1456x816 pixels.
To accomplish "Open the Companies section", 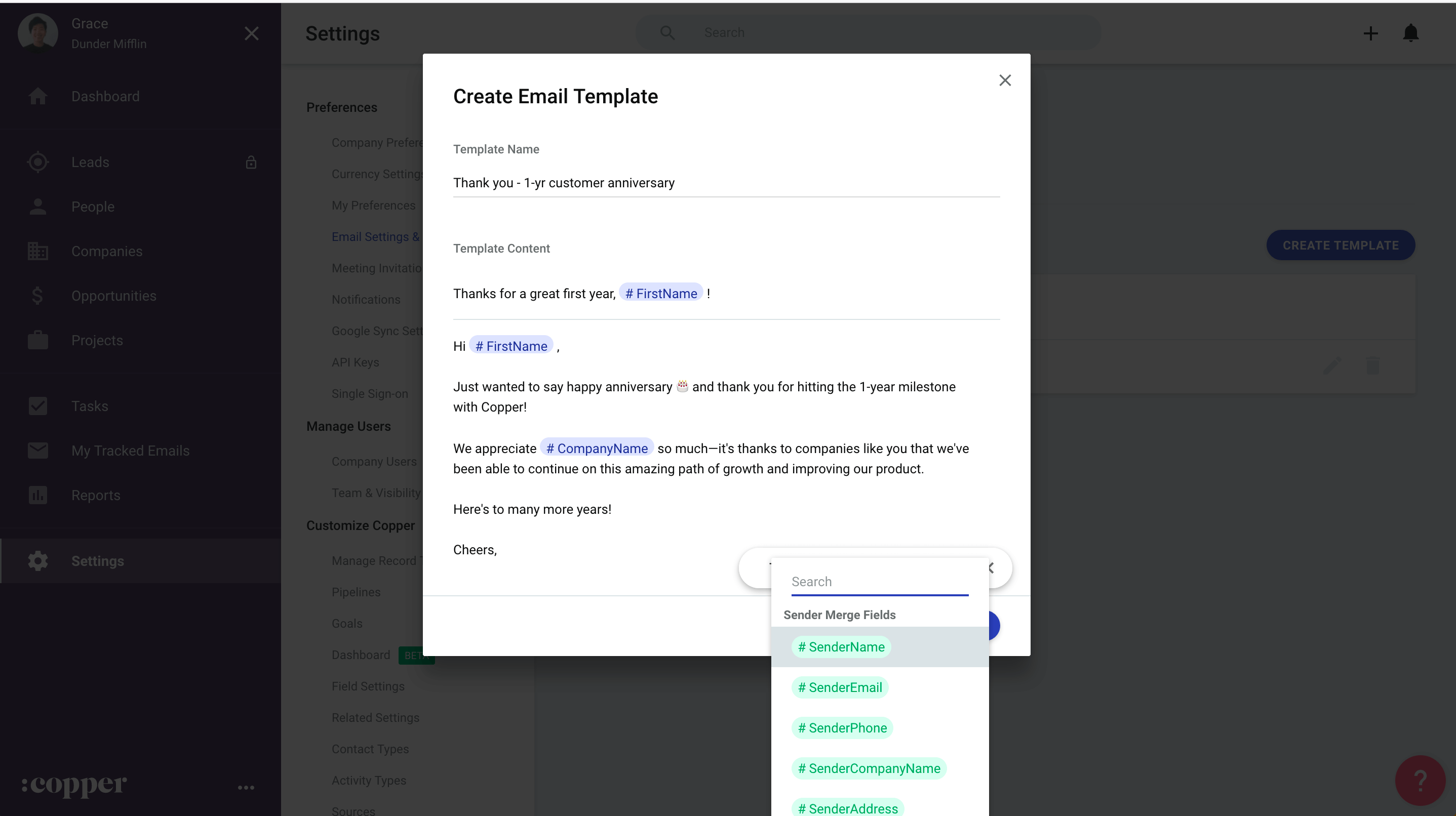I will tap(107, 251).
